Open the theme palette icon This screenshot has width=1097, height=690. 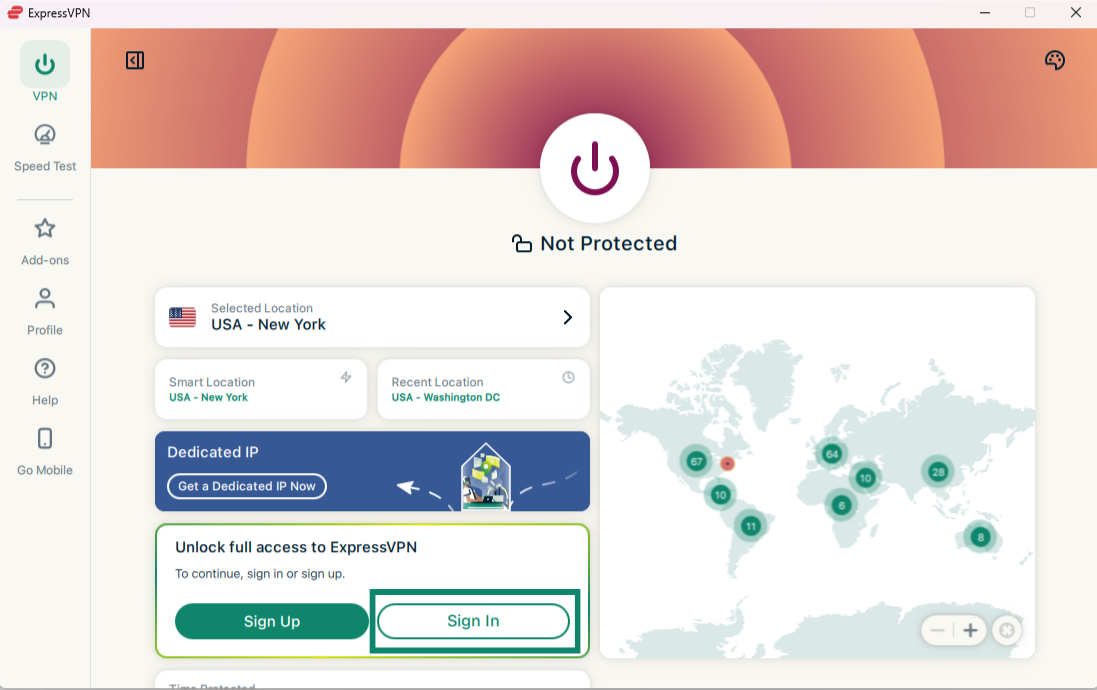pyautogui.click(x=1054, y=61)
